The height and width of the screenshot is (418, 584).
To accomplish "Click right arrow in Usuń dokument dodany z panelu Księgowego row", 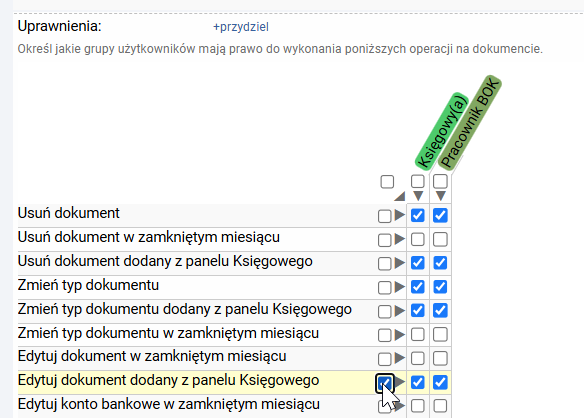I will (400, 263).
